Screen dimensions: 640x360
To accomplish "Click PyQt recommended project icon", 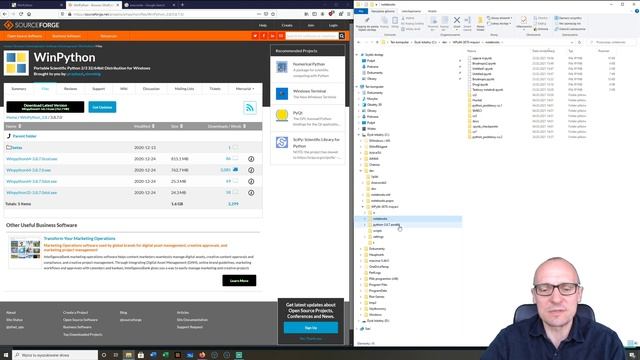I will tap(282, 116).
